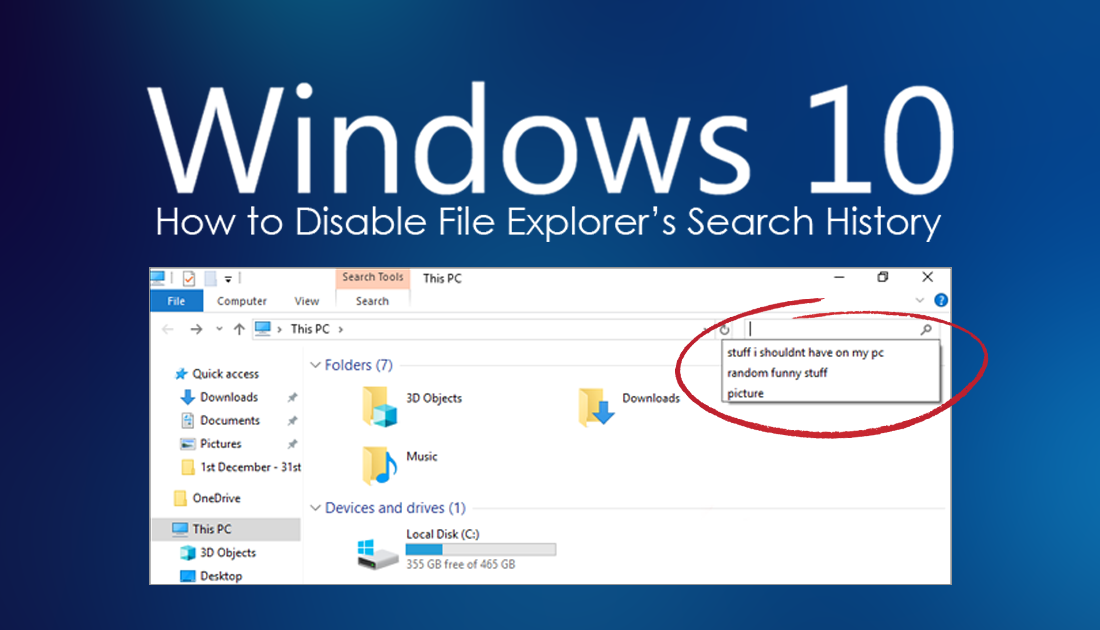
Task: Refresh the current folder view
Action: click(x=724, y=329)
